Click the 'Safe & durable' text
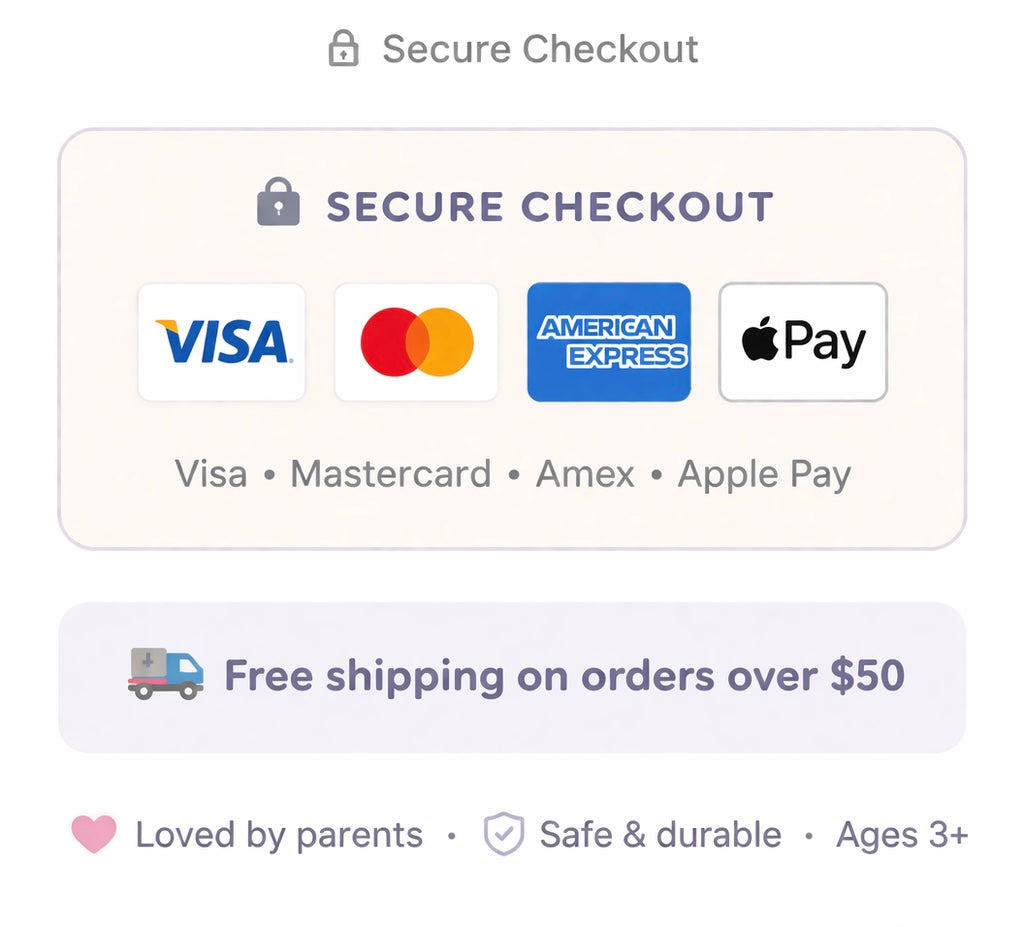 pos(660,835)
